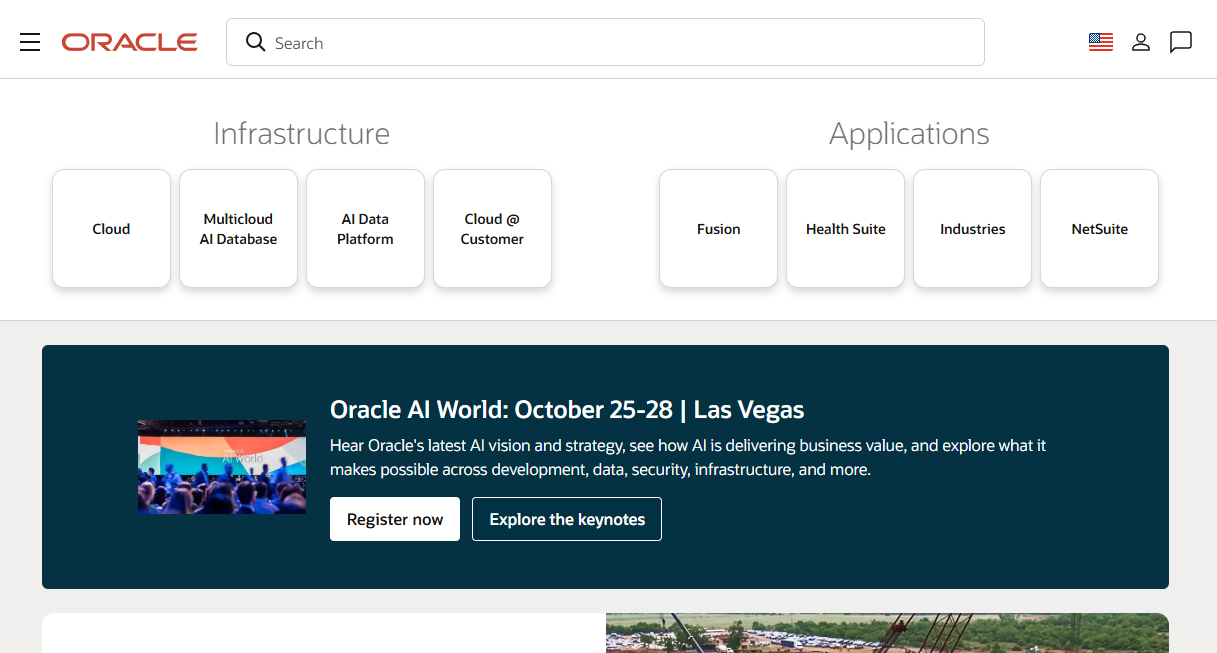Image resolution: width=1217 pixels, height=653 pixels.
Task: Click the "Hear Oracle's latest AI vision" description
Action: [688, 457]
